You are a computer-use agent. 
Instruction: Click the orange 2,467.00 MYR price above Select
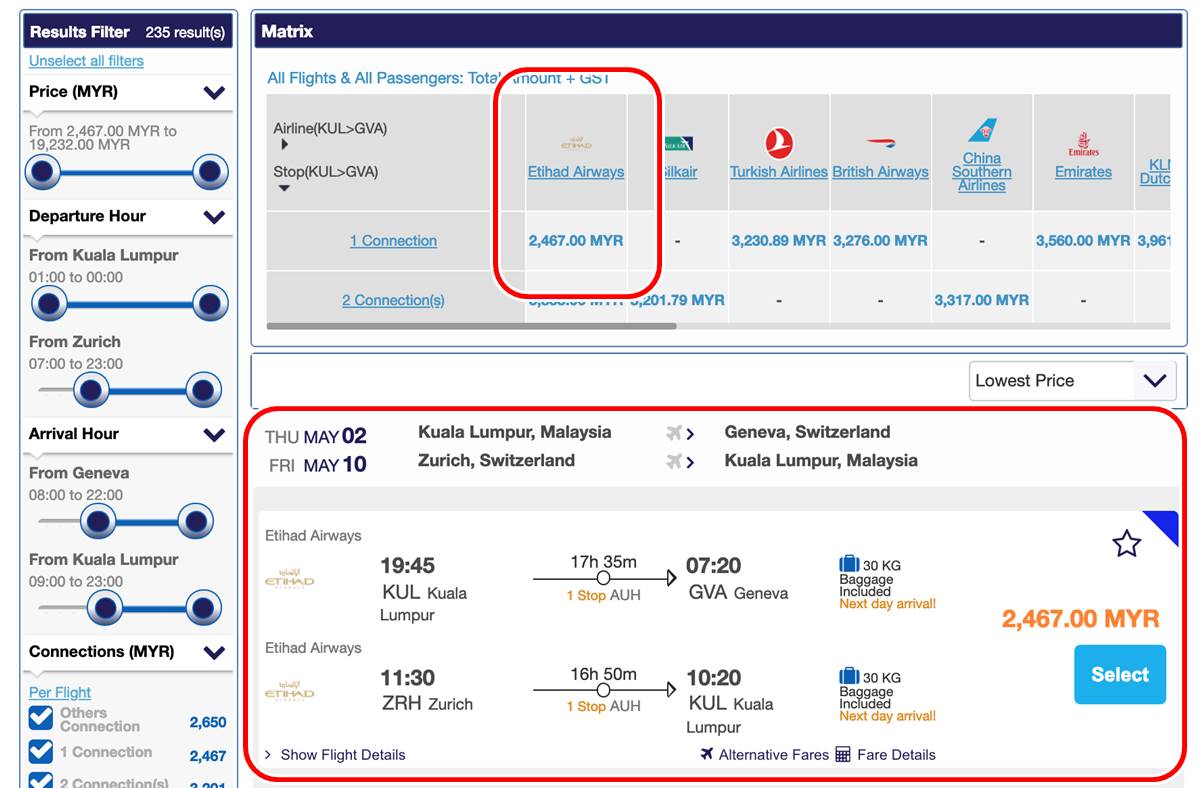pyautogui.click(x=1081, y=619)
